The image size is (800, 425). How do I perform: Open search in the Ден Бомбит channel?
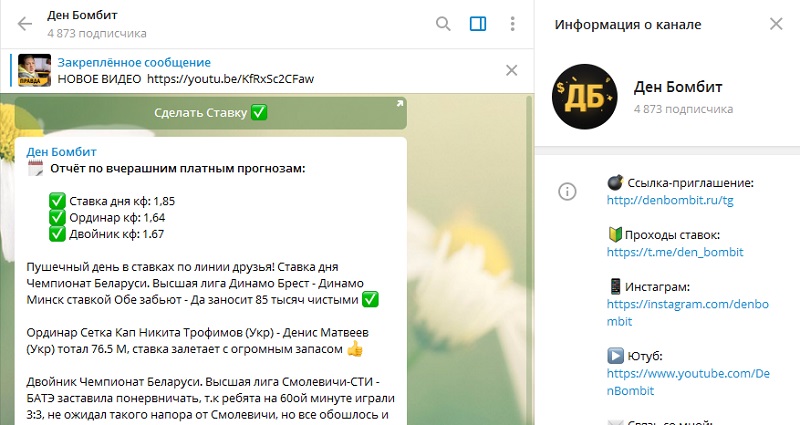click(443, 24)
